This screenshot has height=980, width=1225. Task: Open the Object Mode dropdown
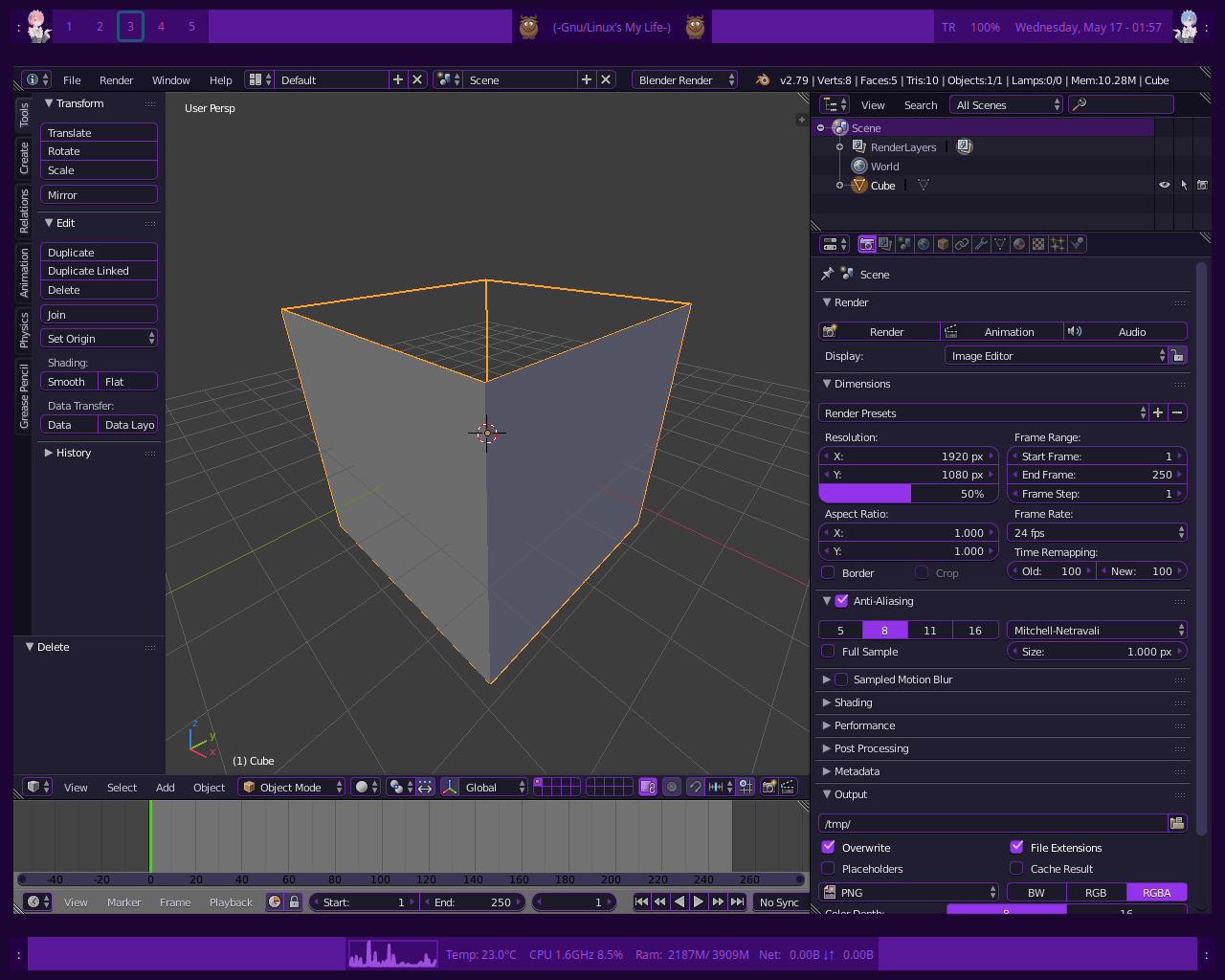(291, 787)
